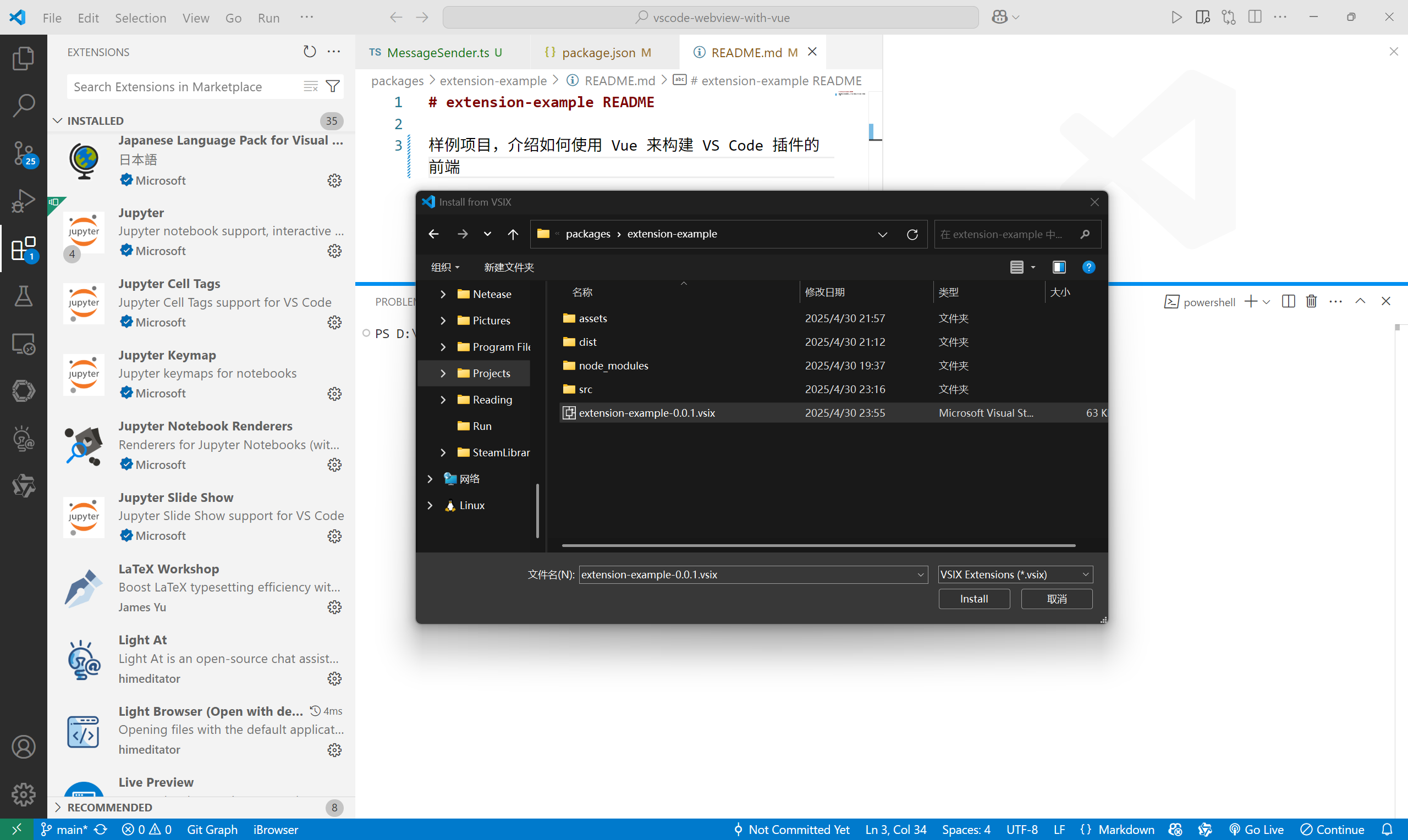1408x840 pixels.
Task: Refresh the extensions list
Action: click(x=309, y=52)
